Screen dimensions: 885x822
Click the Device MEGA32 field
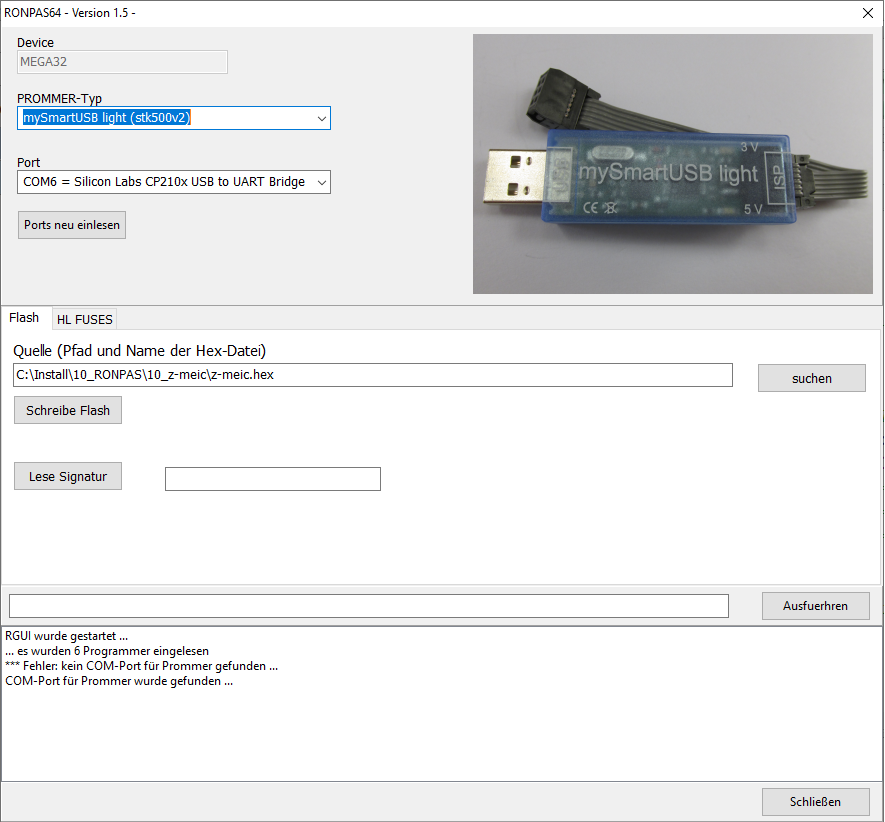122,62
